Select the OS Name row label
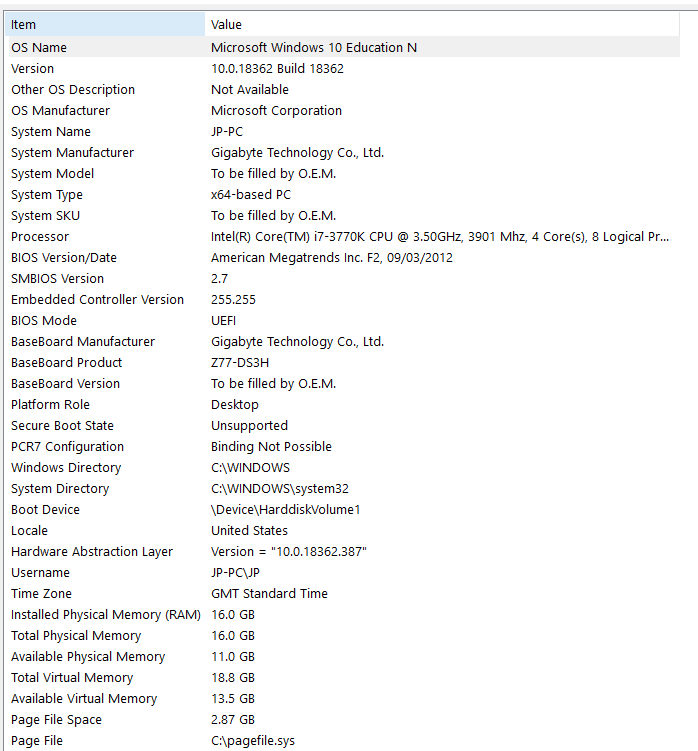This screenshot has width=698, height=751. coord(39,47)
